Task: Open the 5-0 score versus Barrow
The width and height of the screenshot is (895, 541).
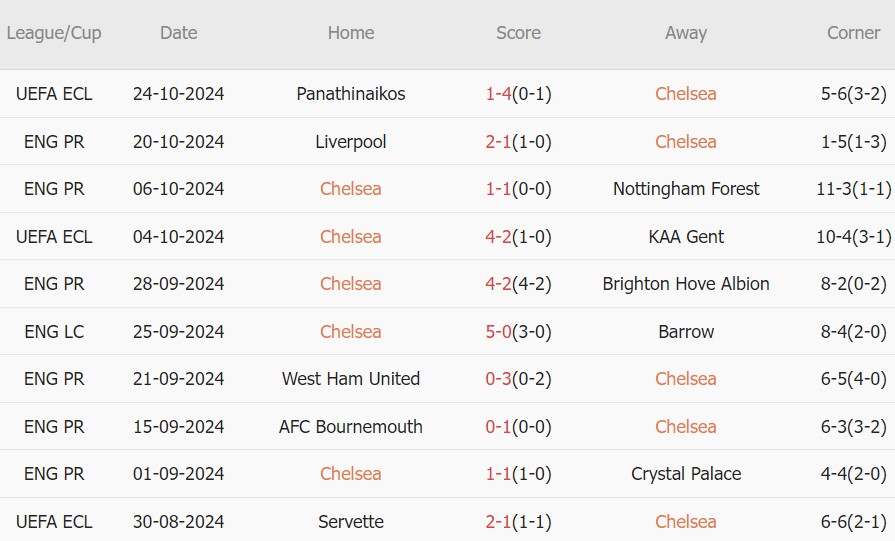Action: tap(499, 332)
